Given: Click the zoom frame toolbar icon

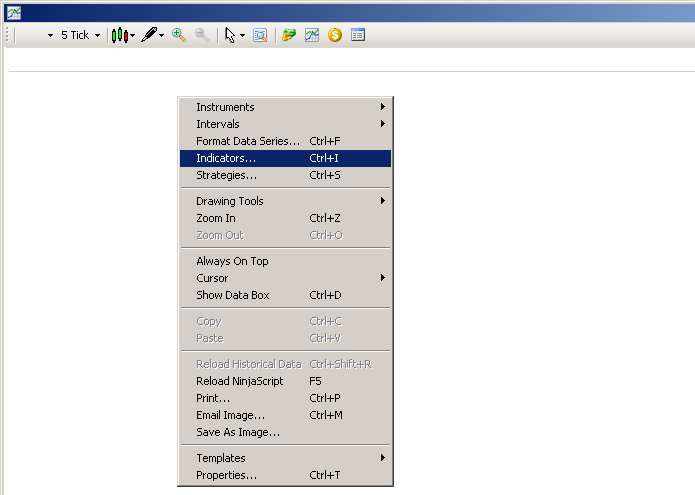Looking at the screenshot, I should pos(260,35).
